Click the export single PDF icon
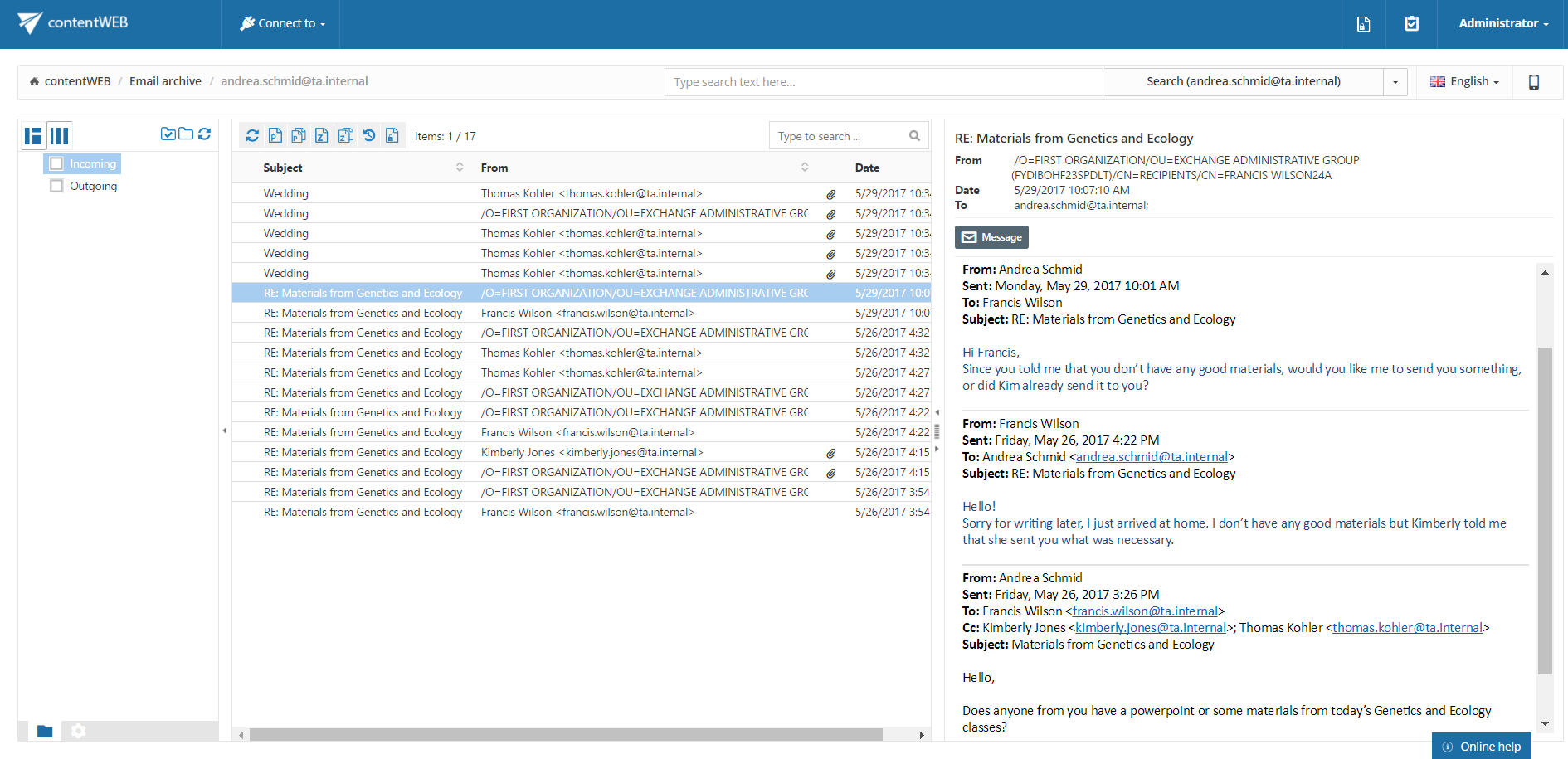 275,136
